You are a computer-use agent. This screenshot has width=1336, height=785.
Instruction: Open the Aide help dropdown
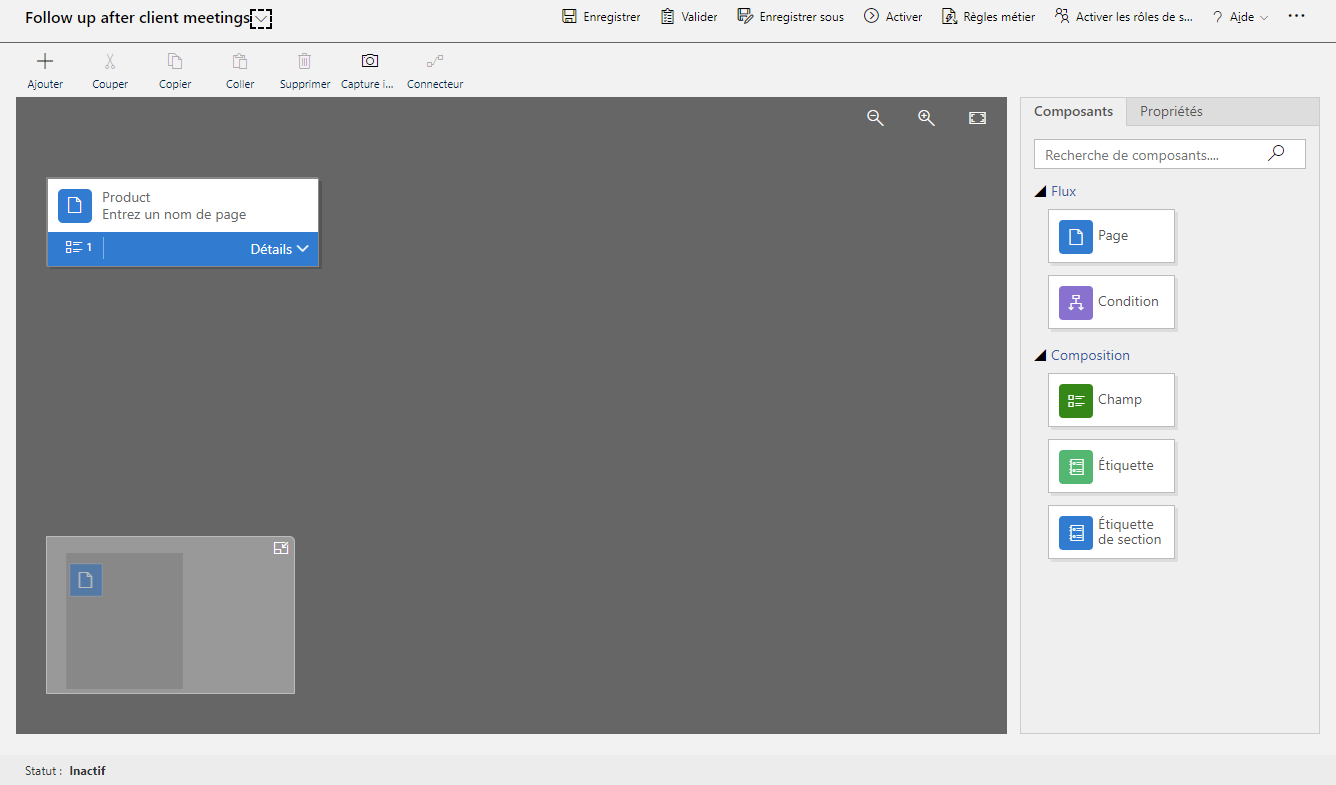(1240, 17)
